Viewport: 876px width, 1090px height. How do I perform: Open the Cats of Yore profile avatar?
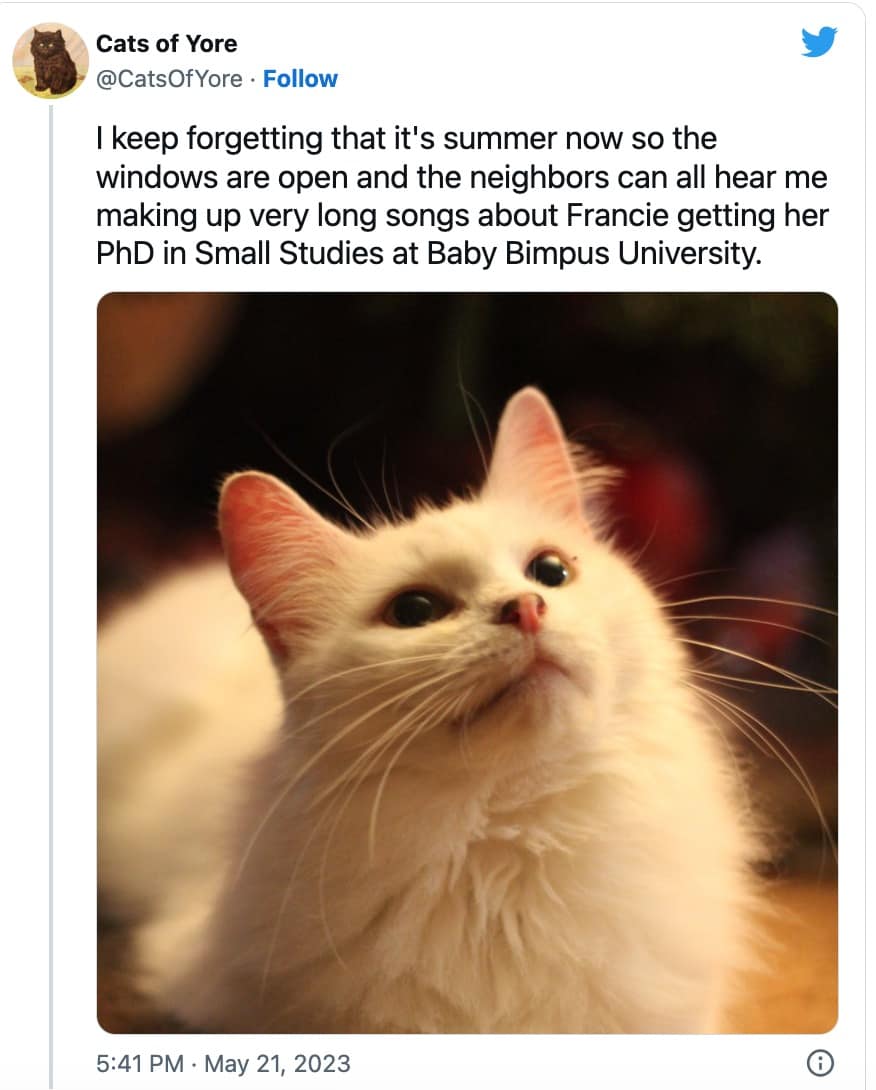click(x=50, y=61)
